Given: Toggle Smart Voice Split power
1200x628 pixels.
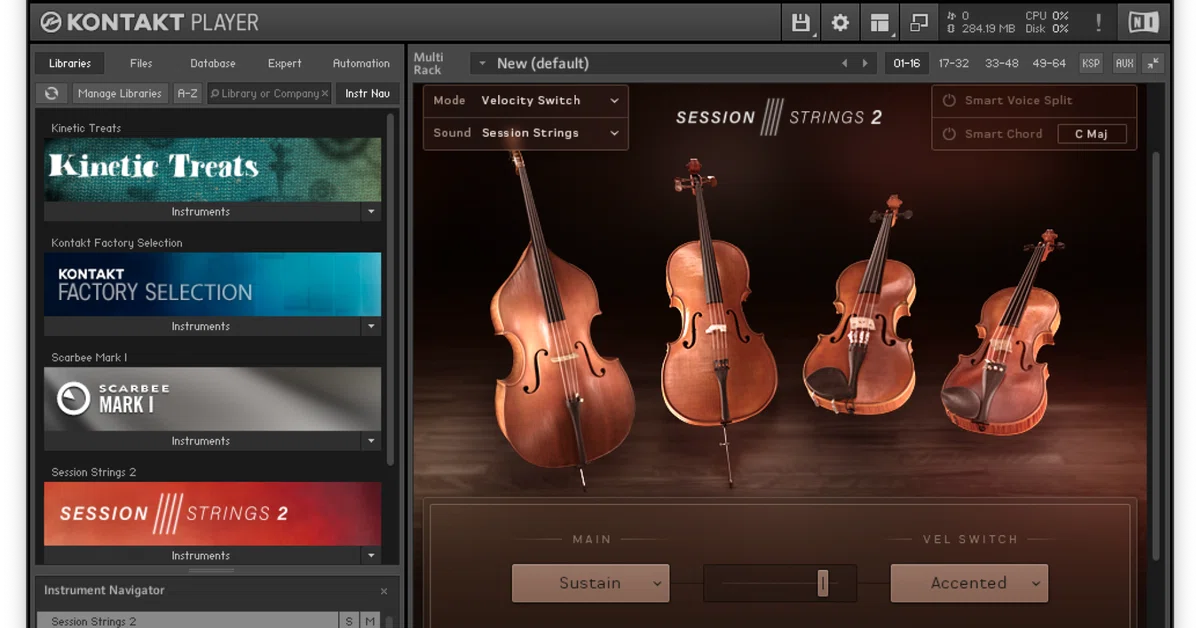Looking at the screenshot, I should (949, 100).
